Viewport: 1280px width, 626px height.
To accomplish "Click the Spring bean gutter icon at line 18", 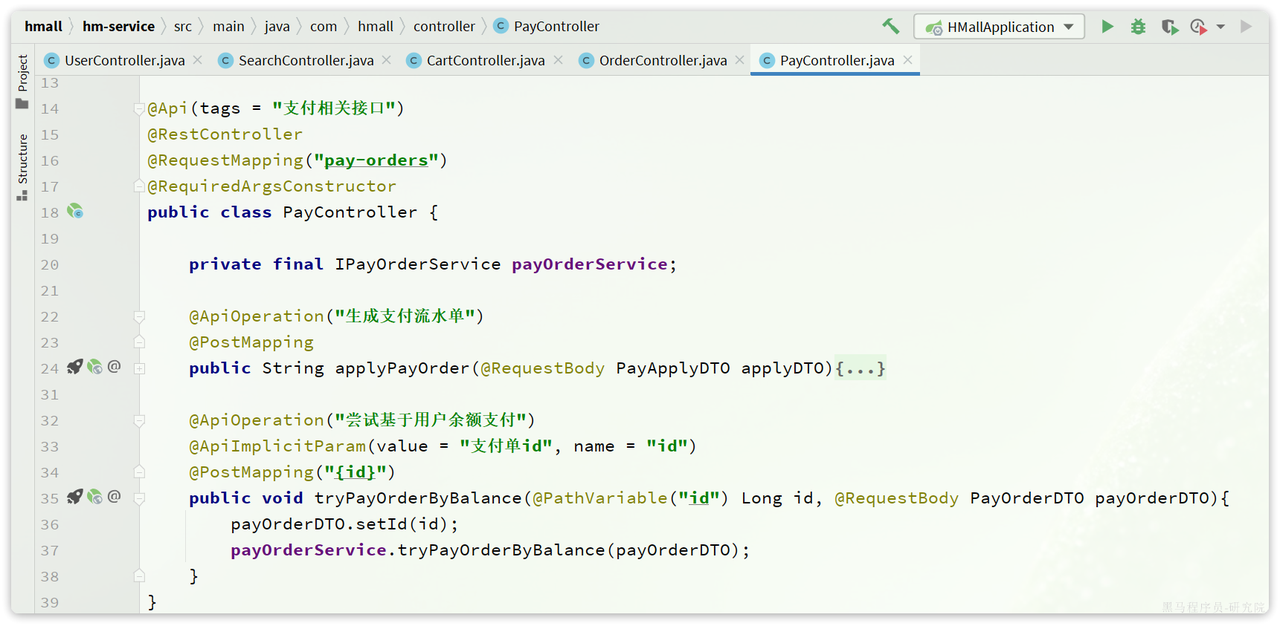I will tap(75, 211).
